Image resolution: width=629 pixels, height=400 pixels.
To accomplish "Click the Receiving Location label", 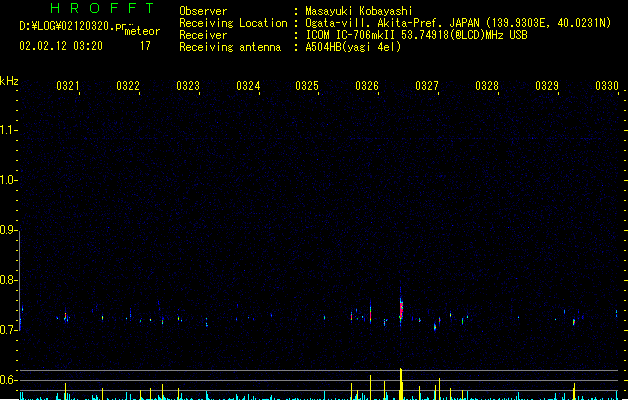I will click(x=233, y=23).
